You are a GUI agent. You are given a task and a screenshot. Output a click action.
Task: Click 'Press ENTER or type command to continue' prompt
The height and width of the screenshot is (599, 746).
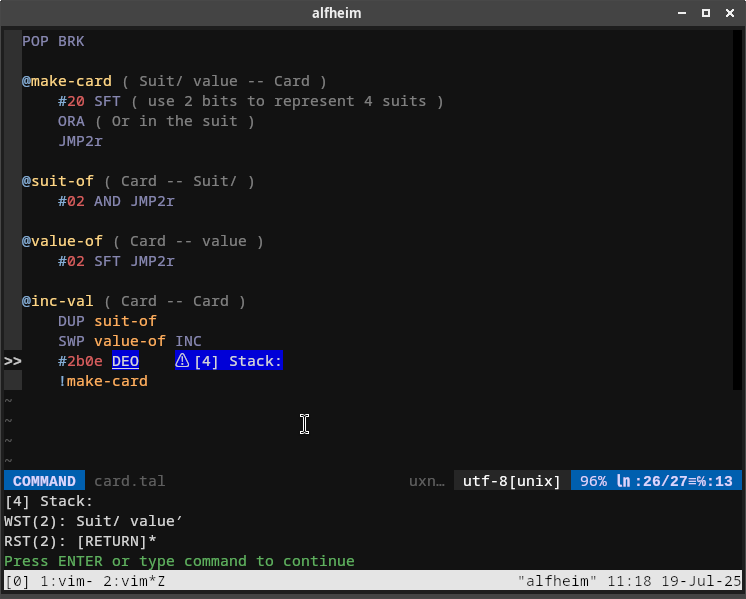[x=179, y=561]
